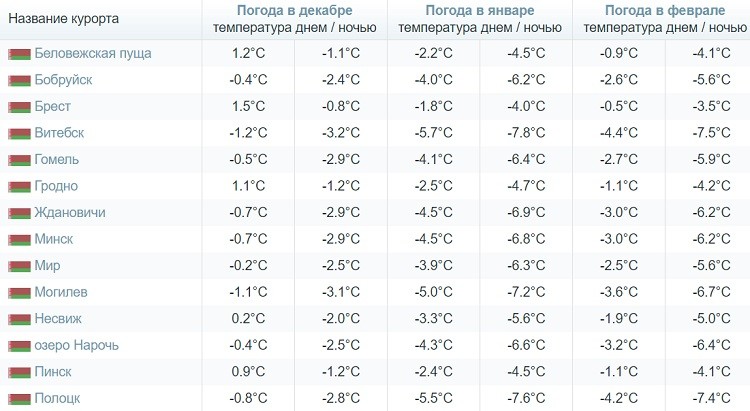Click the Belarus flag beside Витебск
The height and width of the screenshot is (411, 750).
18,133
